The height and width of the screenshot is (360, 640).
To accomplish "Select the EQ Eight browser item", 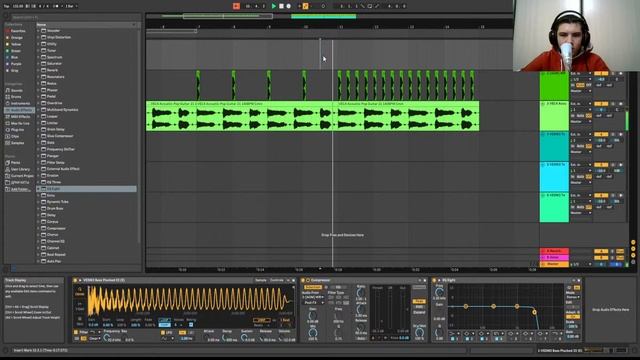I will click(87, 189).
